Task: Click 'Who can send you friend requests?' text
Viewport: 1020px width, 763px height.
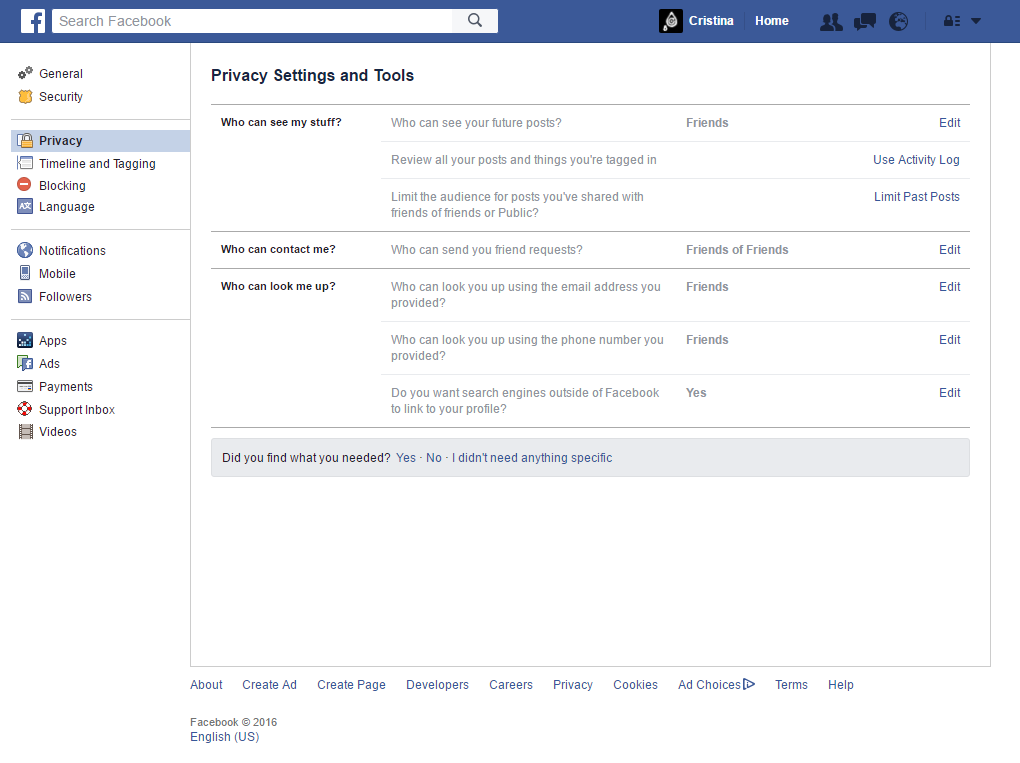Action: tap(487, 250)
